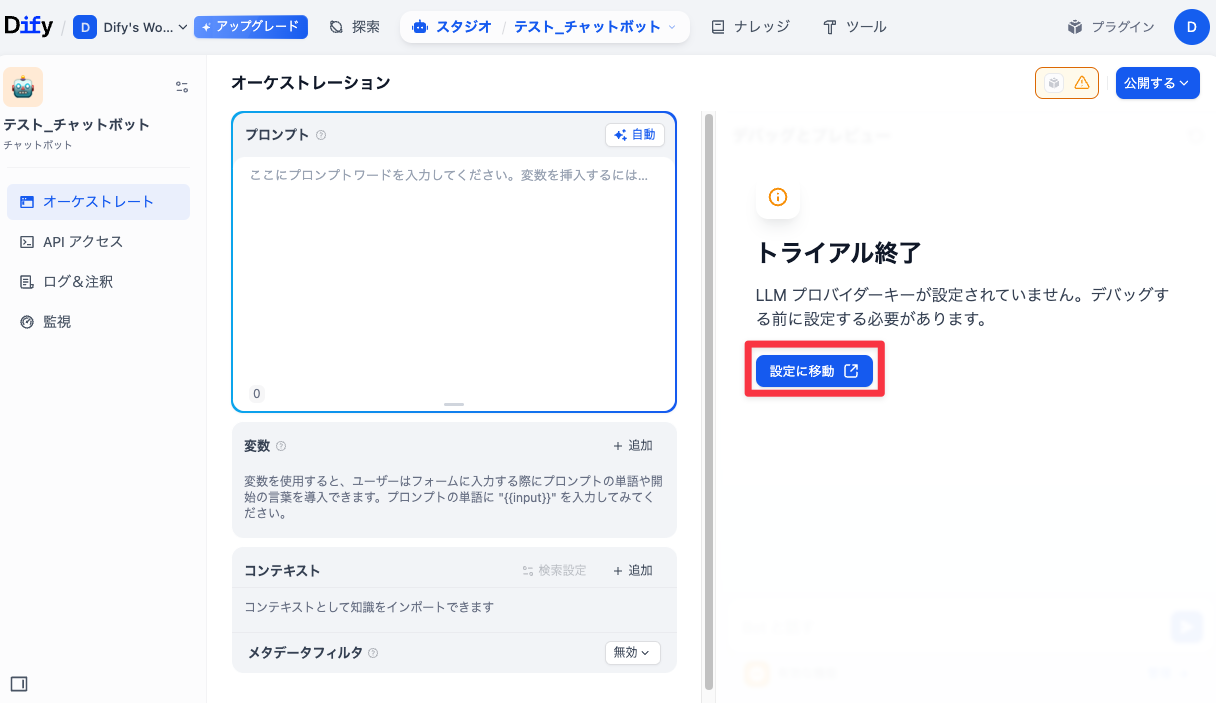Click the 自動 prompt generation button

[635, 135]
